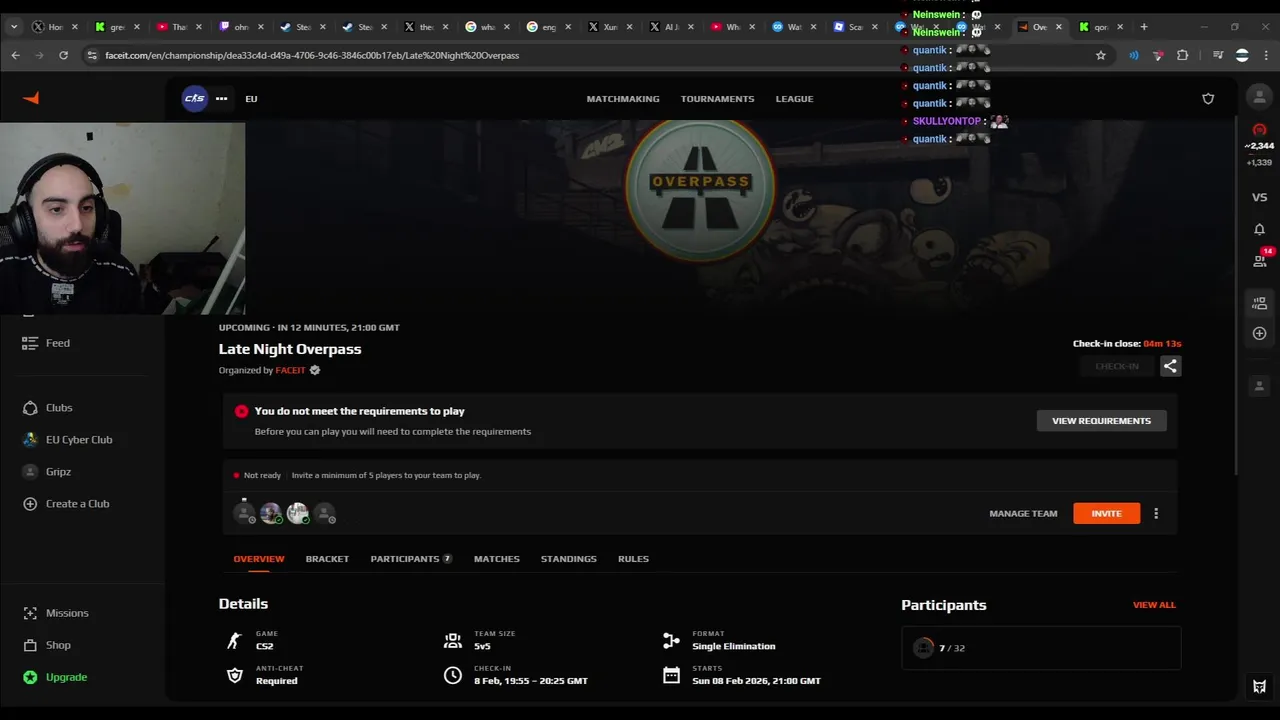Bookmark page with the star icon
Image resolution: width=1280 pixels, height=720 pixels.
(1101, 55)
